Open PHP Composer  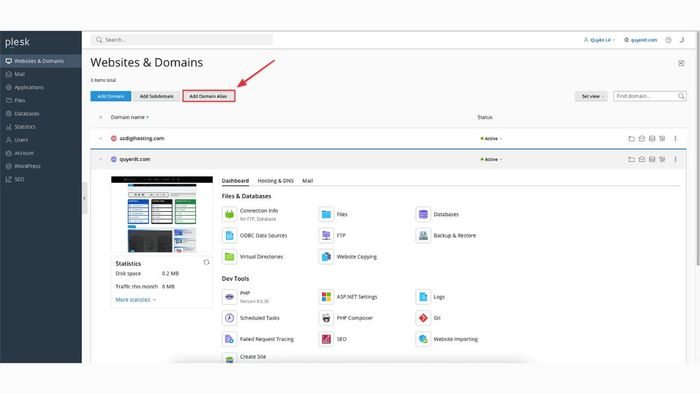(346, 318)
